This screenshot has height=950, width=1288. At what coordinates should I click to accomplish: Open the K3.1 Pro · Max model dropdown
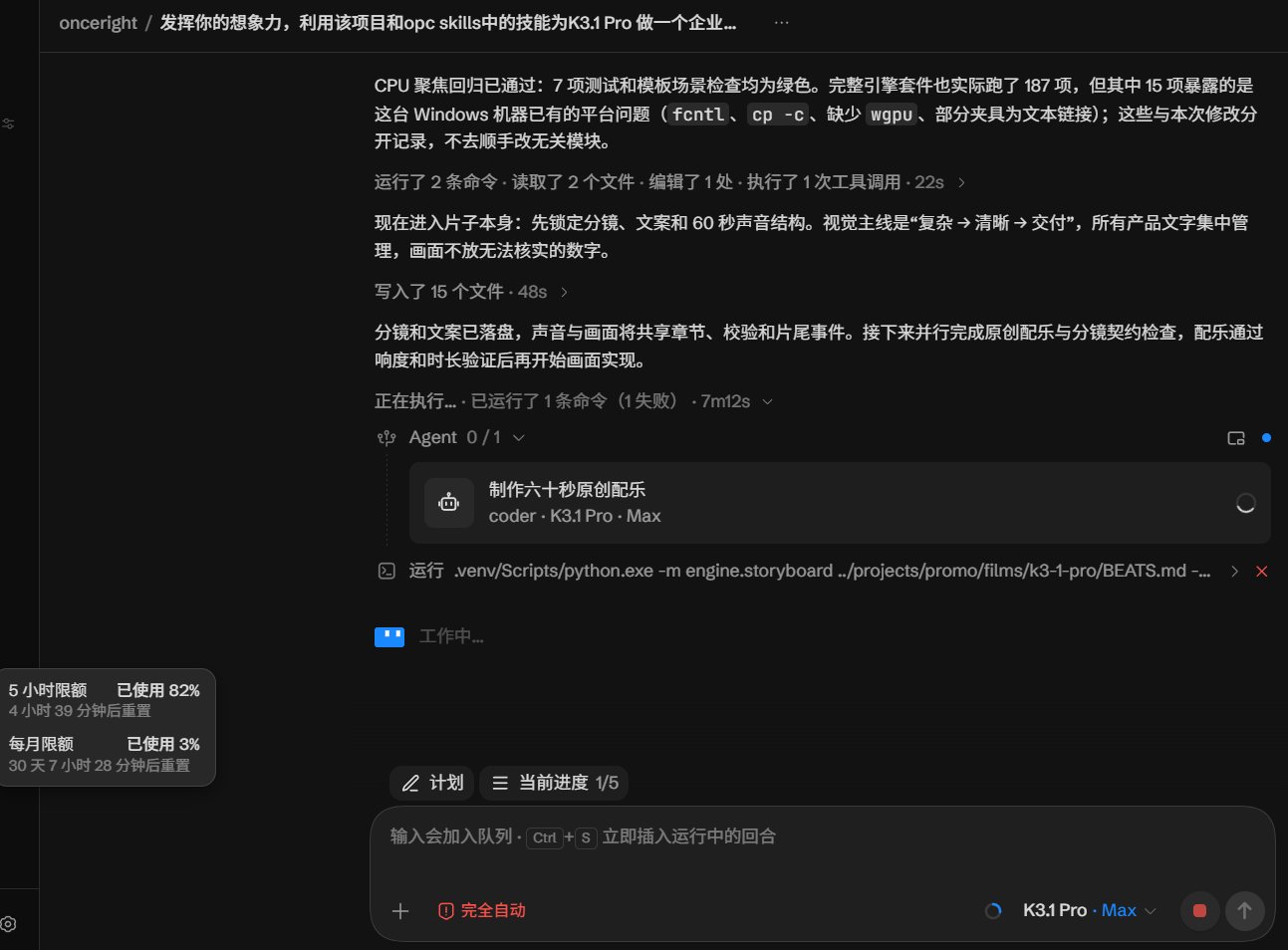point(1089,911)
